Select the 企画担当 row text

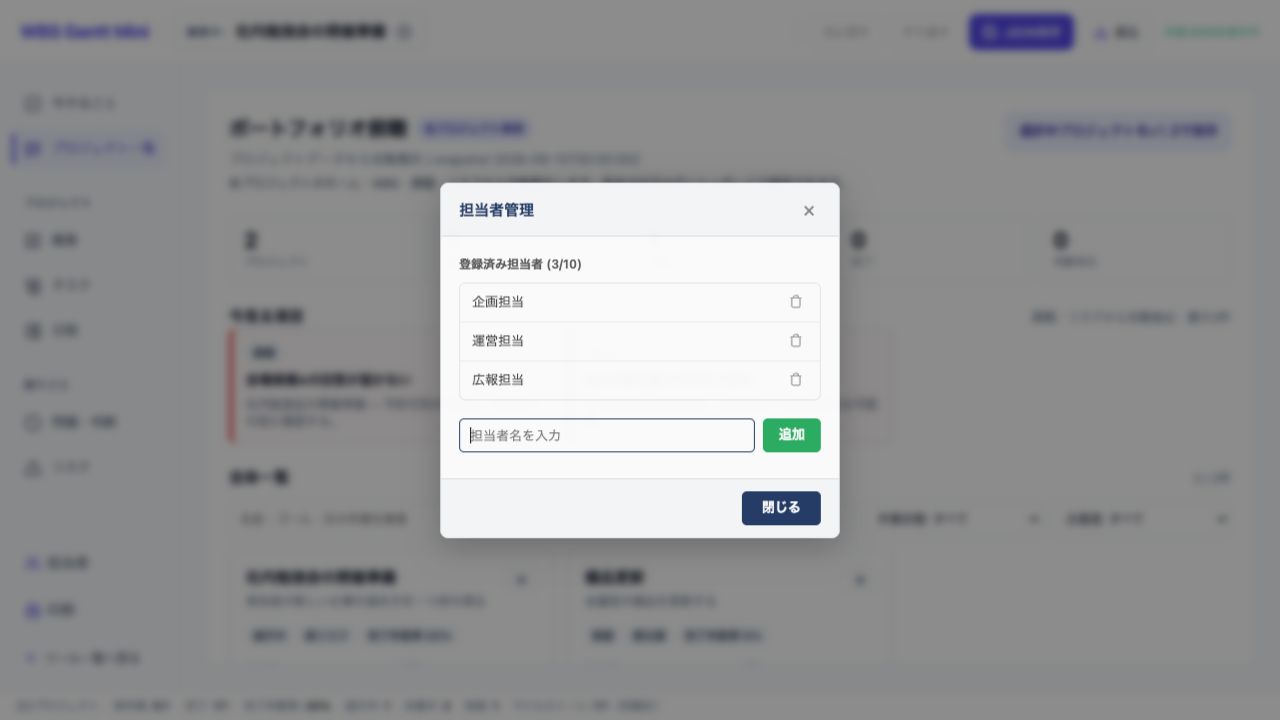tap(498, 302)
